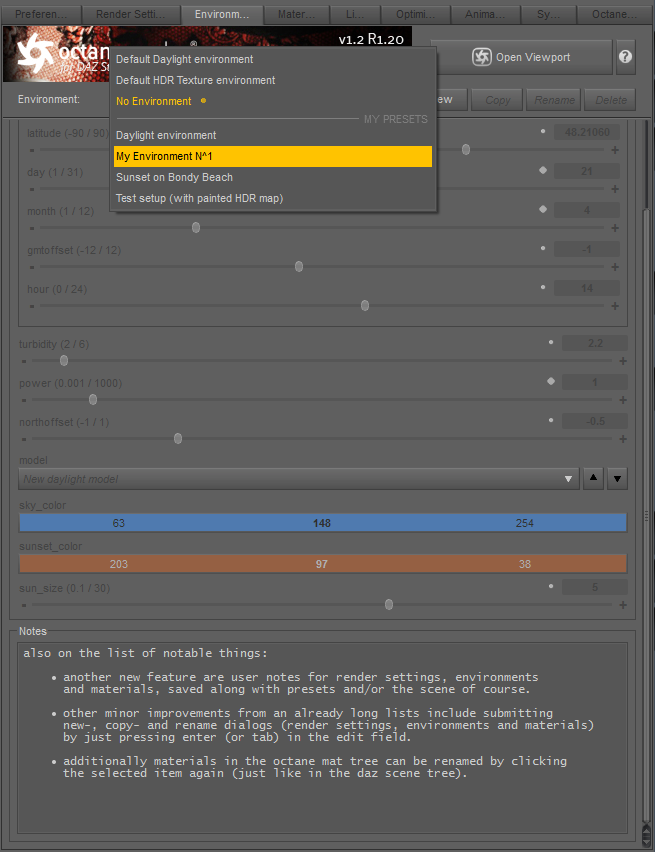655x852 pixels.
Task: Switch to the Materials tab
Action: click(296, 14)
